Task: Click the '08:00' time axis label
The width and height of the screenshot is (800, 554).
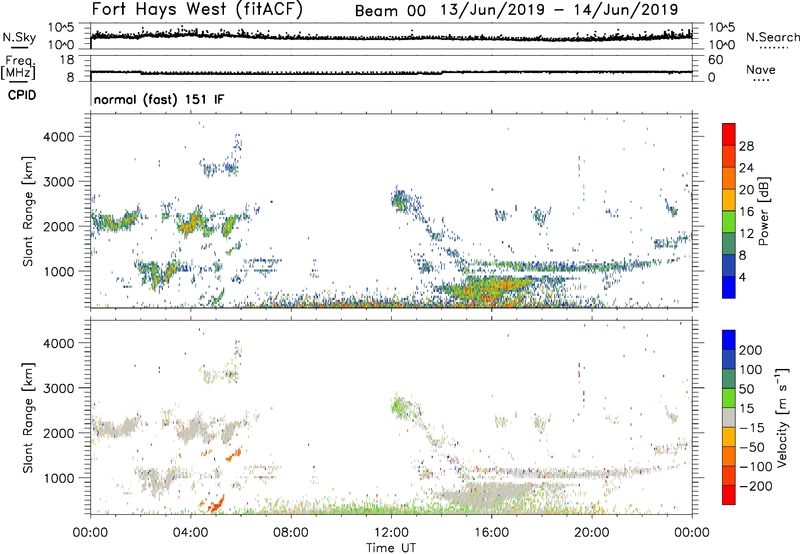Action: (291, 533)
